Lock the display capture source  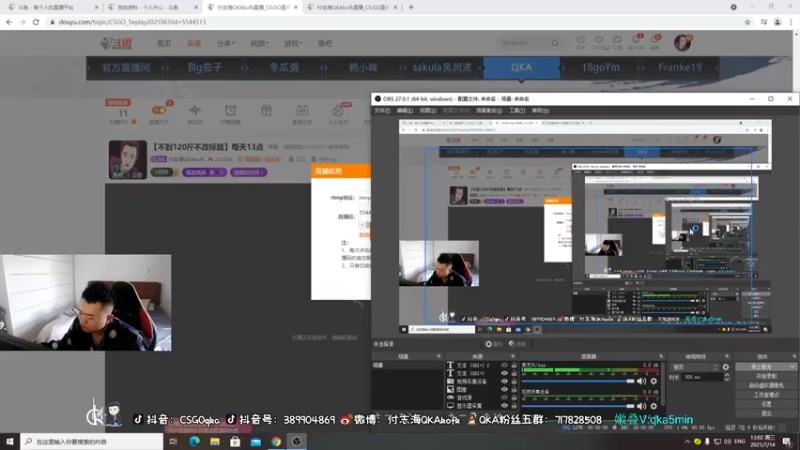pos(514,406)
